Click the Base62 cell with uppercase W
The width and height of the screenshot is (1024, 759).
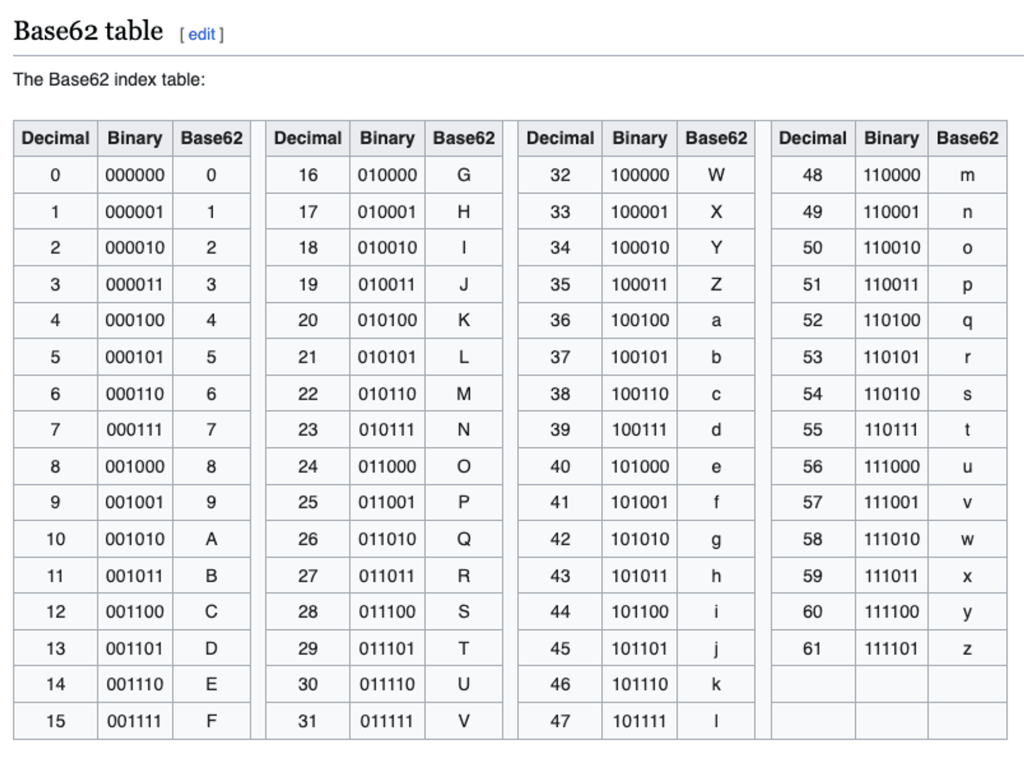click(x=716, y=175)
